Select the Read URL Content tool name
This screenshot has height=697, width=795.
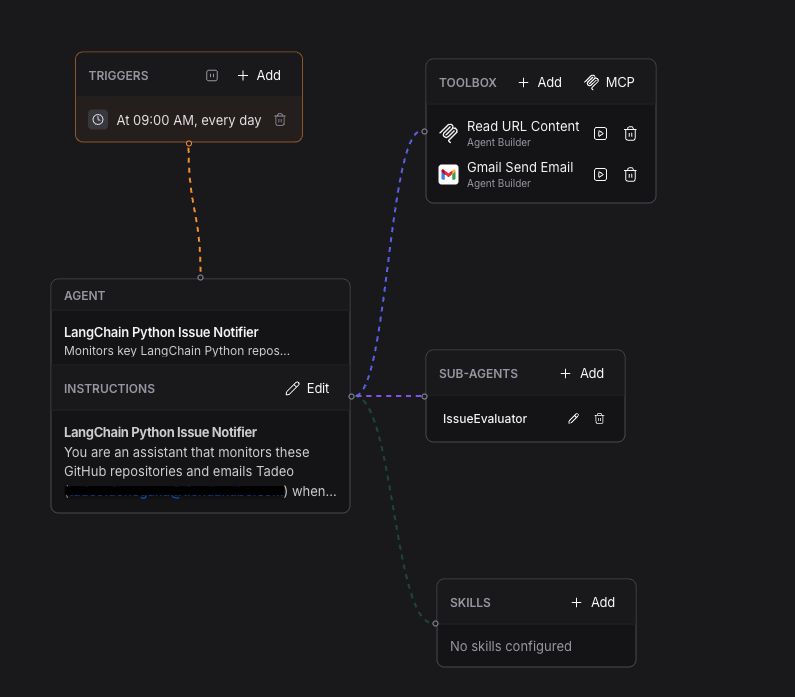[523, 126]
